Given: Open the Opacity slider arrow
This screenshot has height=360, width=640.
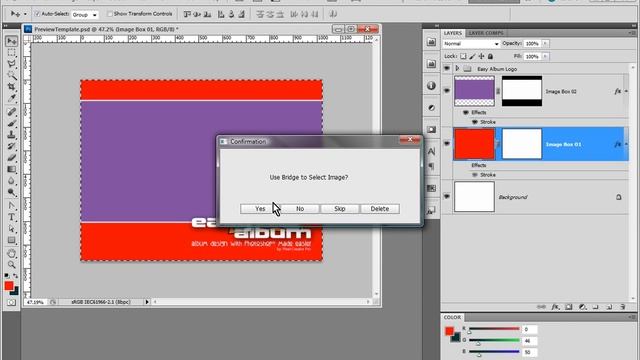Looking at the screenshot, I should pos(545,43).
